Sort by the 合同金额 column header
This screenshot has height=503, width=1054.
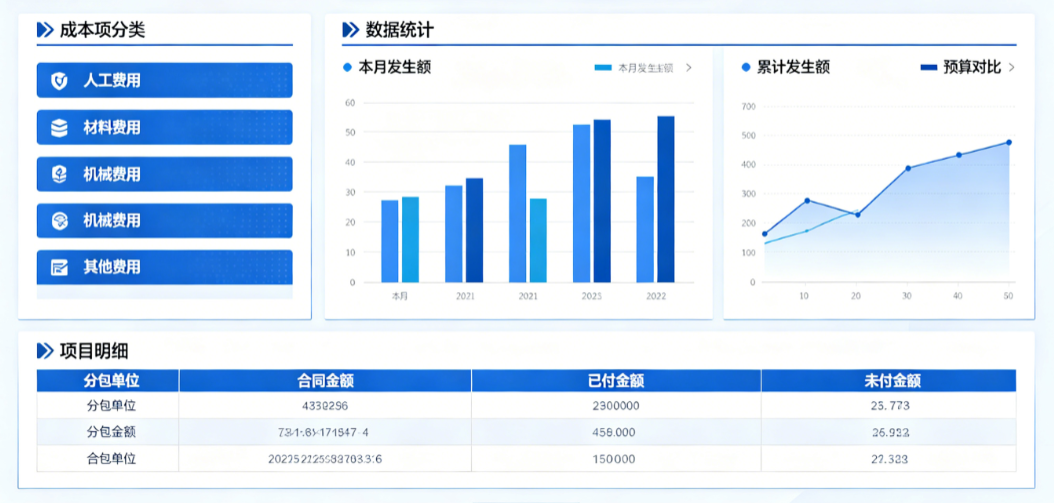tap(325, 381)
